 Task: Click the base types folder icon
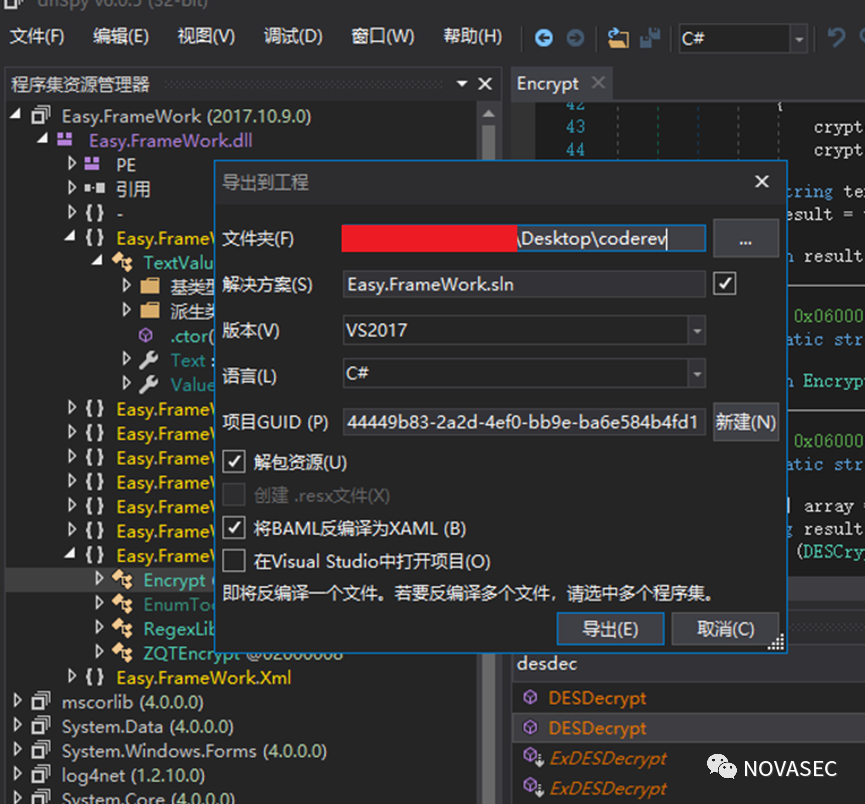[x=149, y=286]
